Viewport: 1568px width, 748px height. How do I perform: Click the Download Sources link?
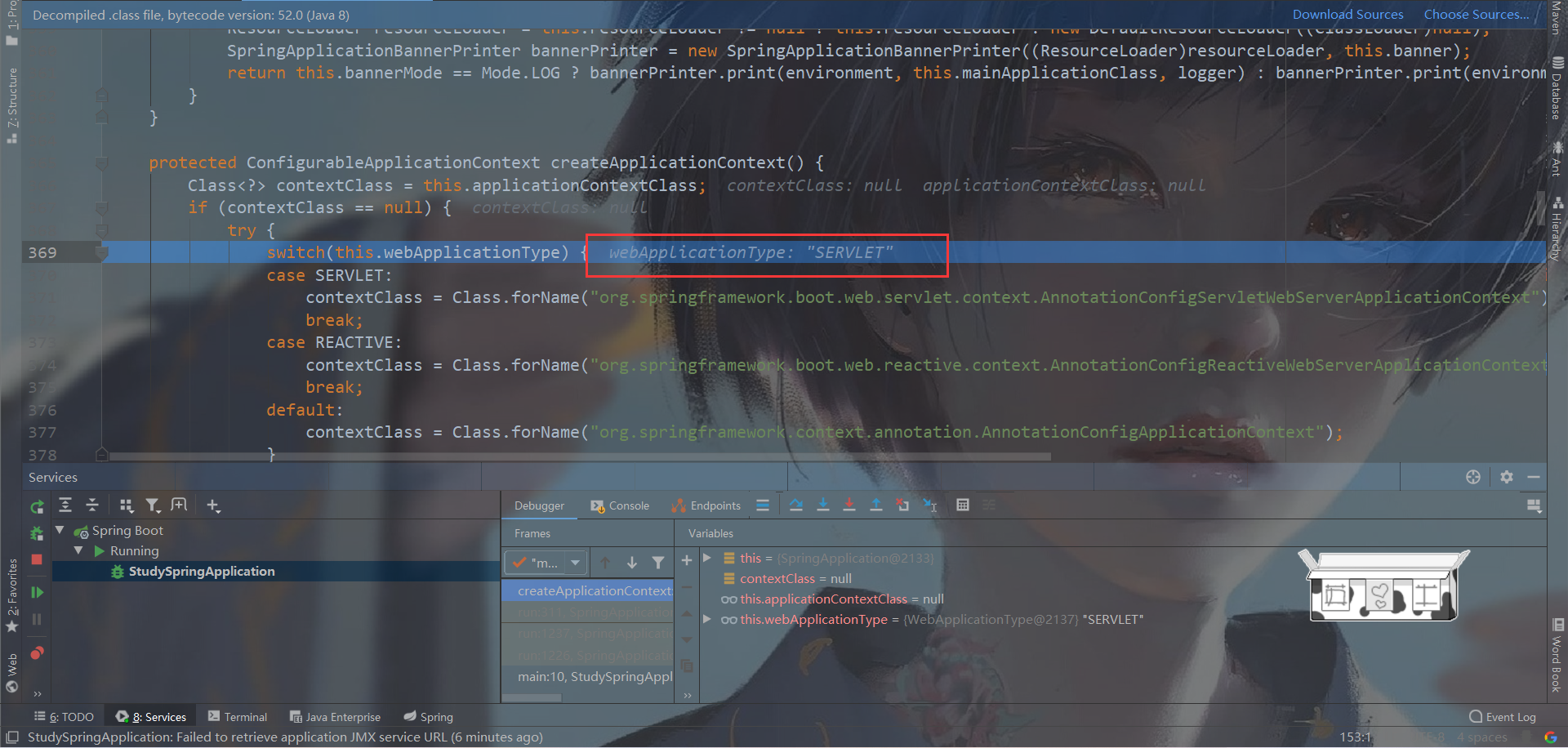point(1347,14)
